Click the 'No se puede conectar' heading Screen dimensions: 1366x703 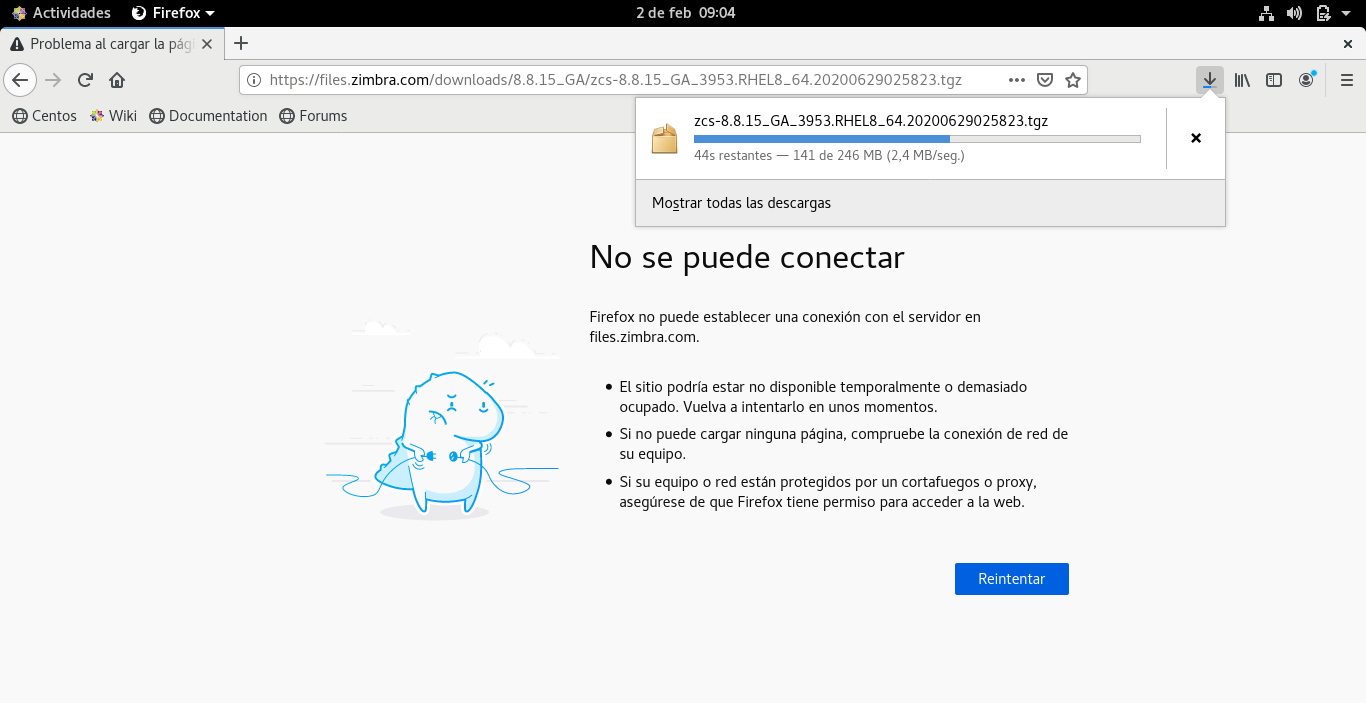(x=747, y=257)
